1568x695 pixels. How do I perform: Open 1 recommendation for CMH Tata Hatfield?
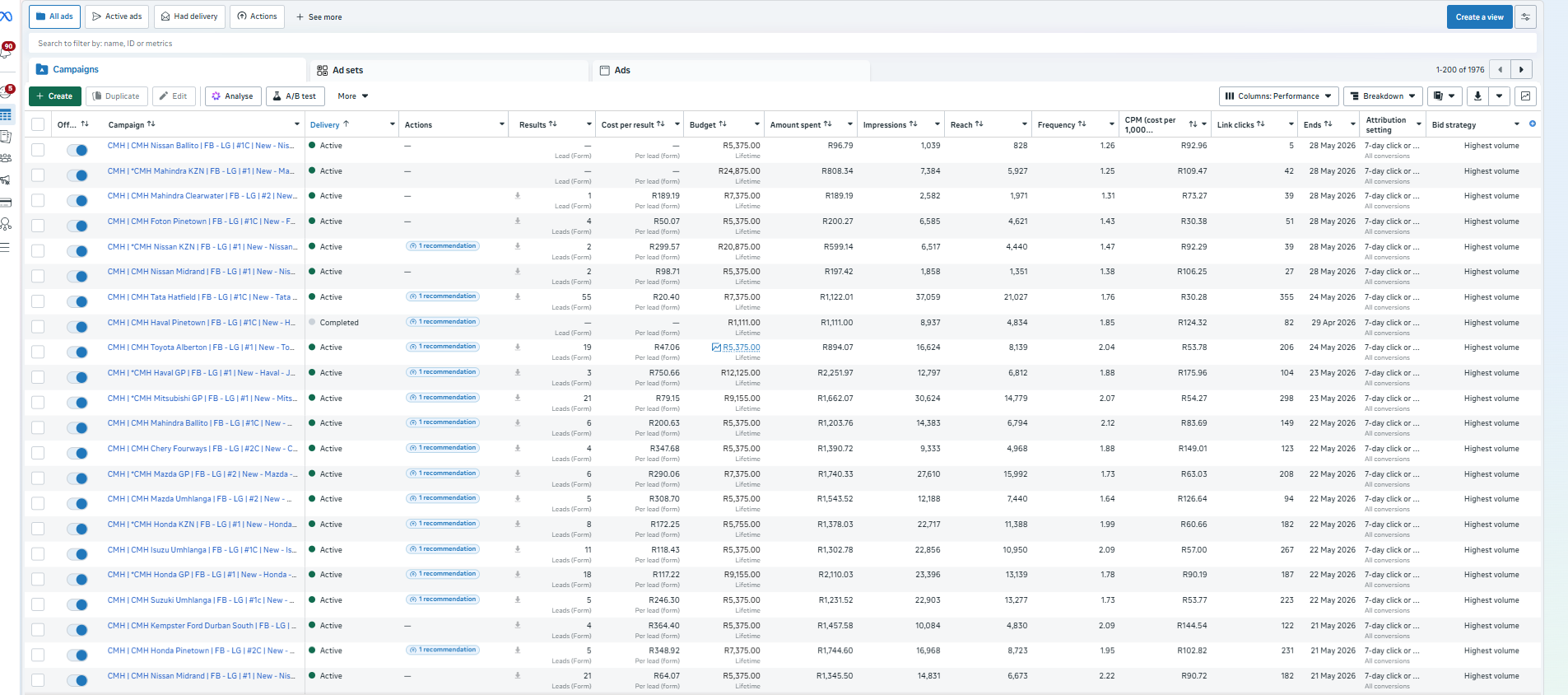coord(443,296)
